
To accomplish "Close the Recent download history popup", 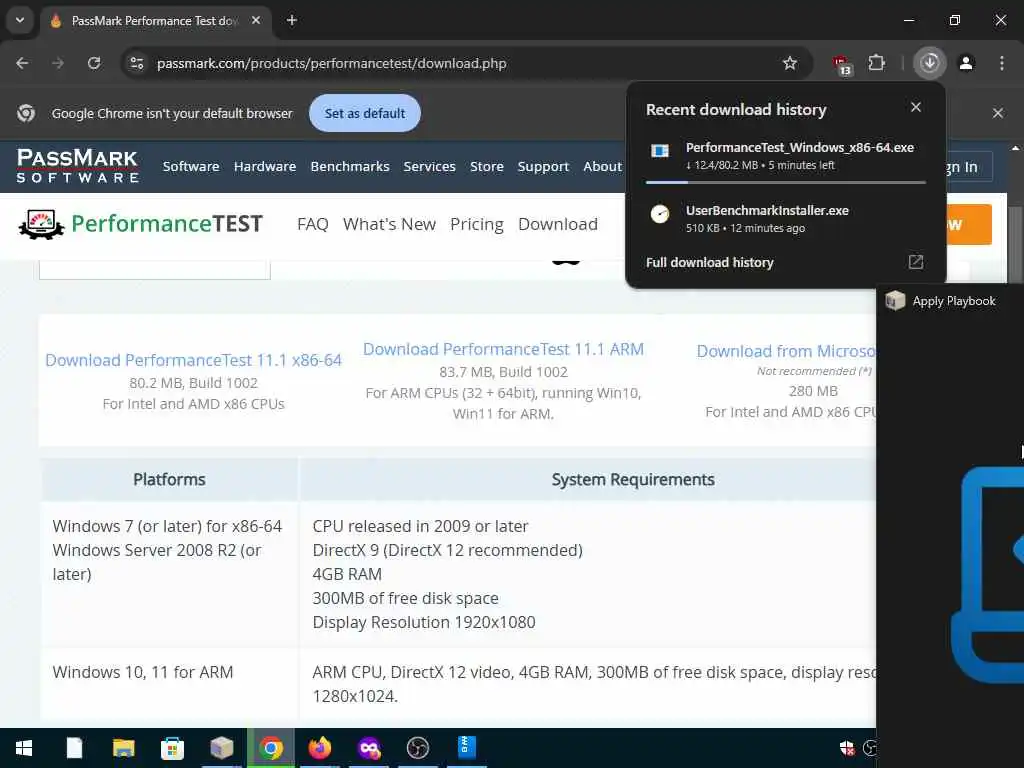I will [916, 107].
